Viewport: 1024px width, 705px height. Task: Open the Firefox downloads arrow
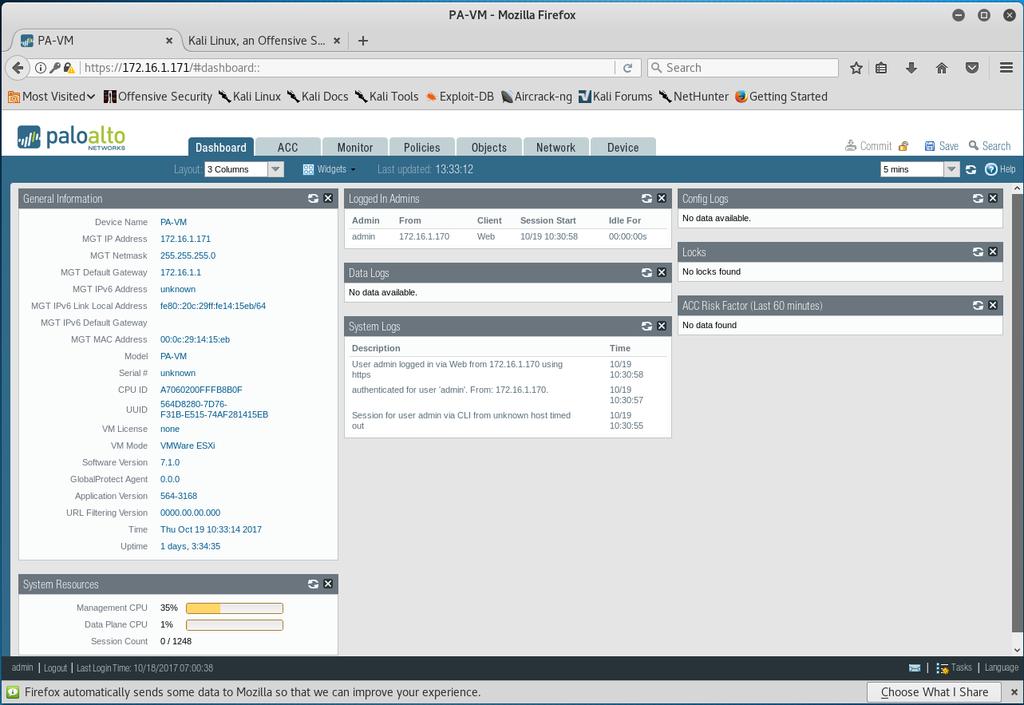(911, 68)
